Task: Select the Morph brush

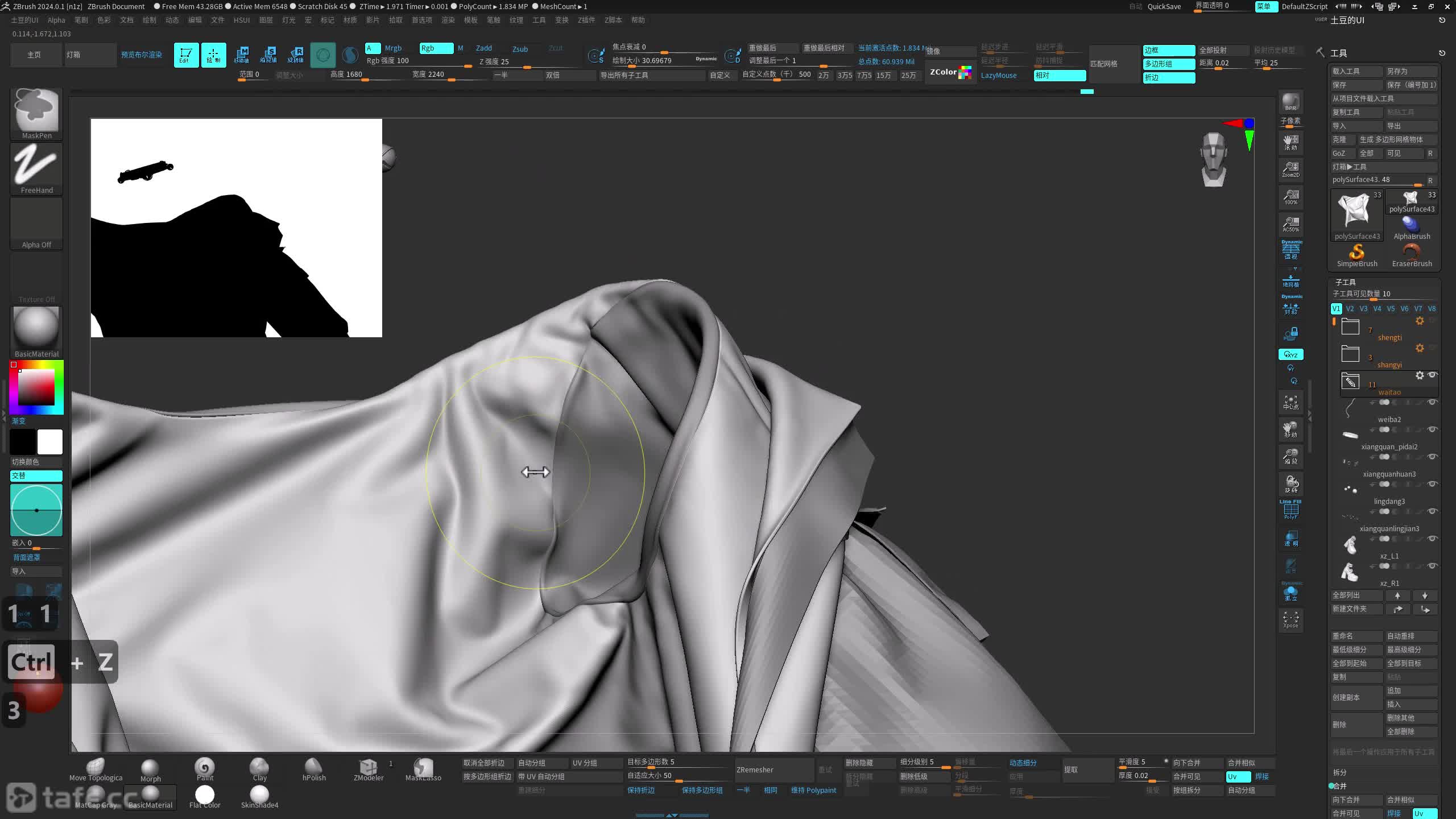Action: (150, 770)
